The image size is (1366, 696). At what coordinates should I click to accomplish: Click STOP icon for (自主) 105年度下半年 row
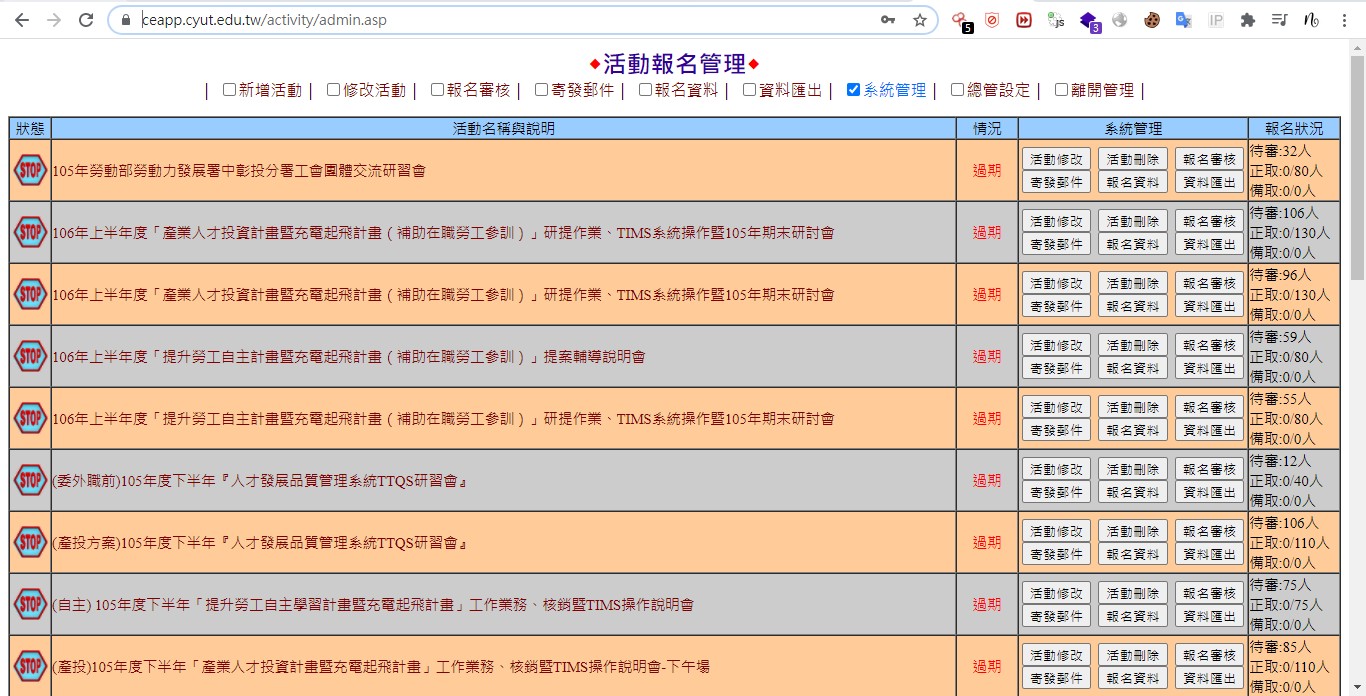(30, 604)
